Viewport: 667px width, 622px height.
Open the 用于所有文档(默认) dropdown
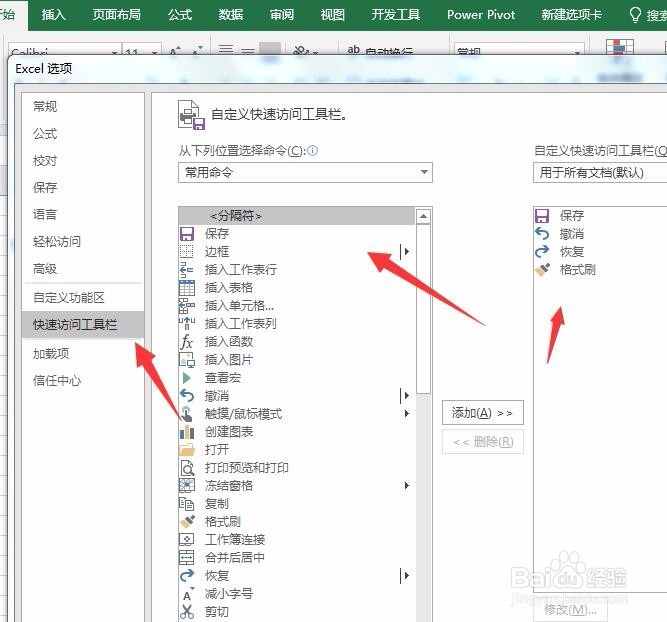pyautogui.click(x=600, y=172)
